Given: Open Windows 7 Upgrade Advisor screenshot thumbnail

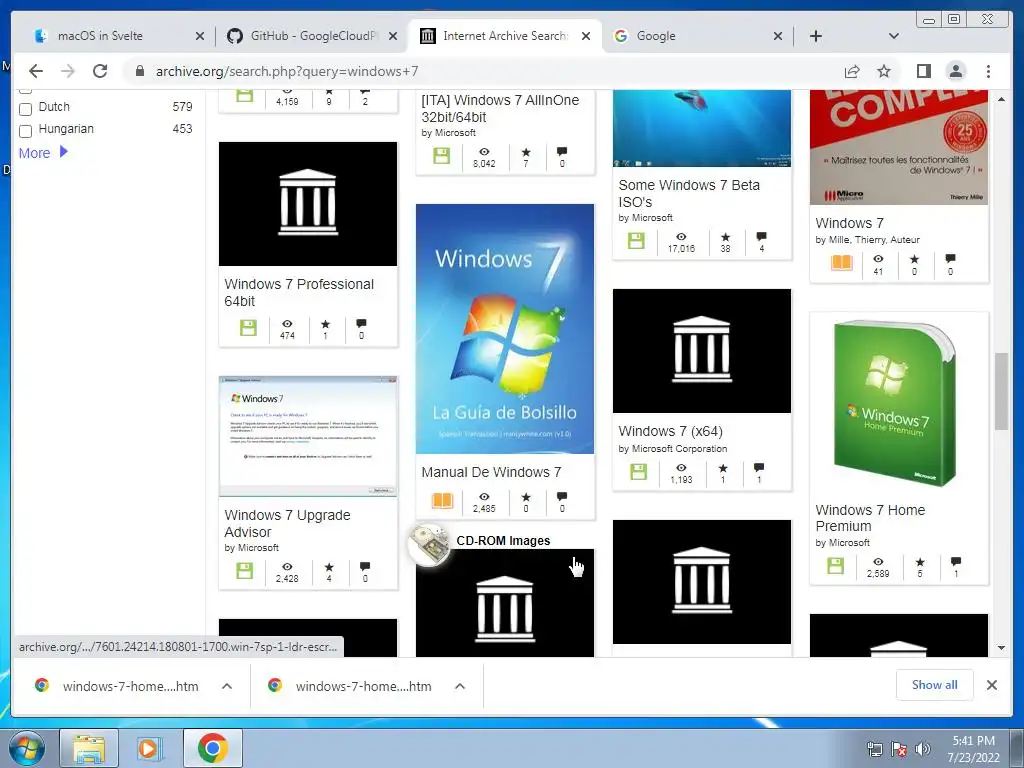Looking at the screenshot, I should tap(308, 436).
